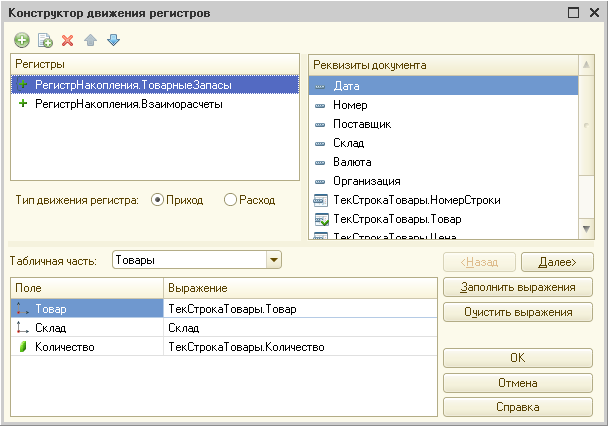Select Организация requisite
Screen dimensions: 608x426
coord(444,181)
